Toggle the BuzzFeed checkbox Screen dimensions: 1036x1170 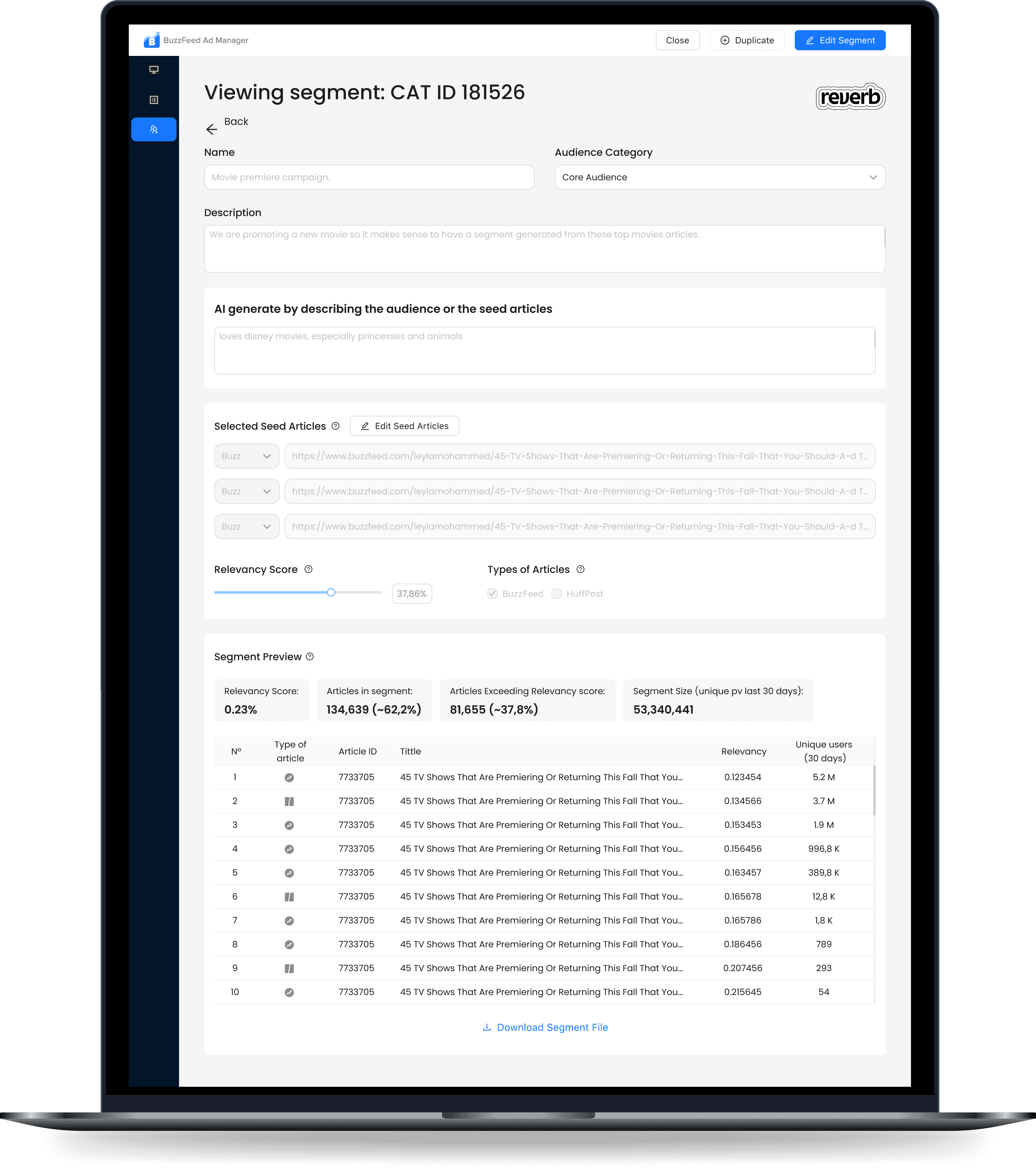click(x=492, y=594)
